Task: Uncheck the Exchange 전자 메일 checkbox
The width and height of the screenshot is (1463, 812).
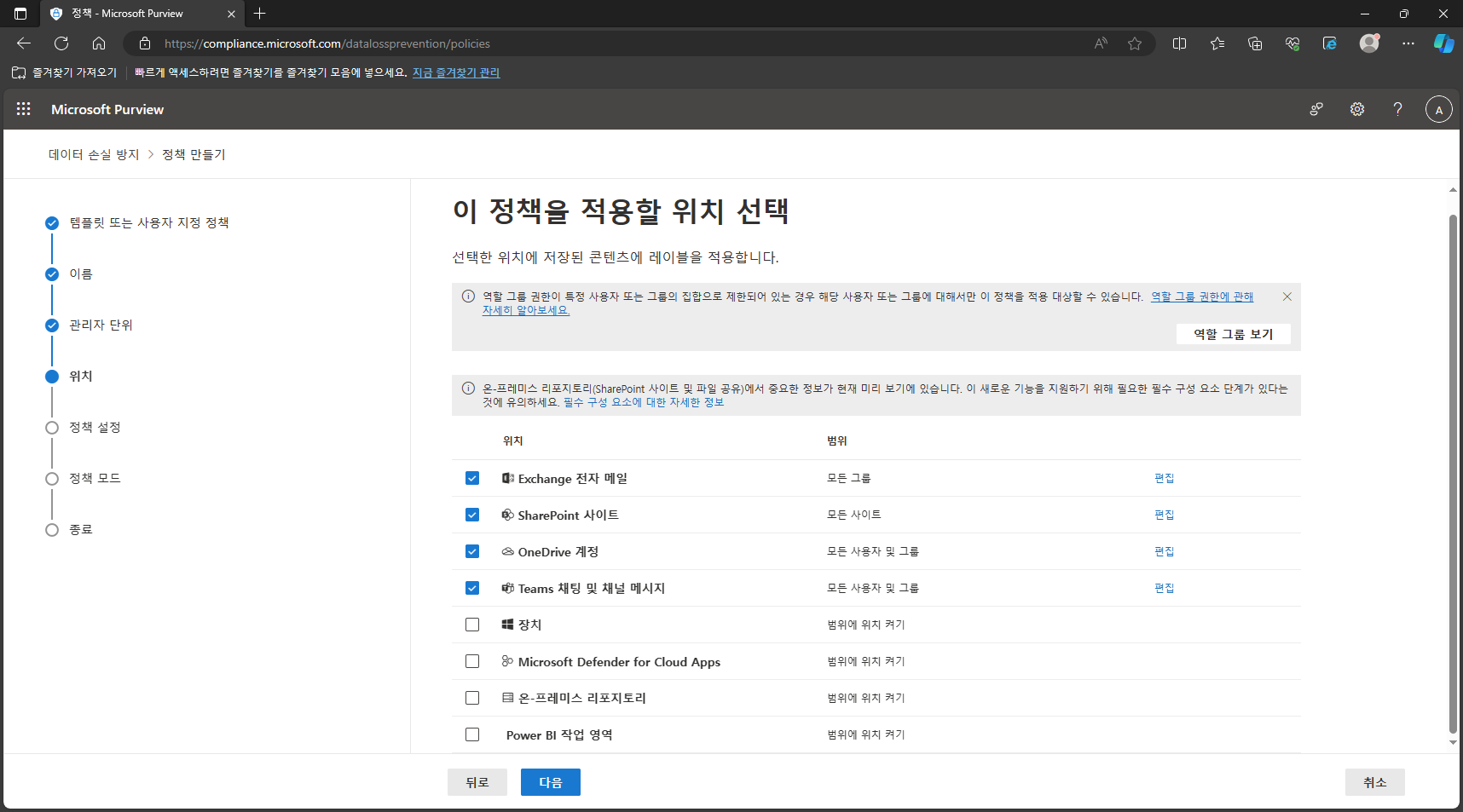Action: tap(472, 478)
